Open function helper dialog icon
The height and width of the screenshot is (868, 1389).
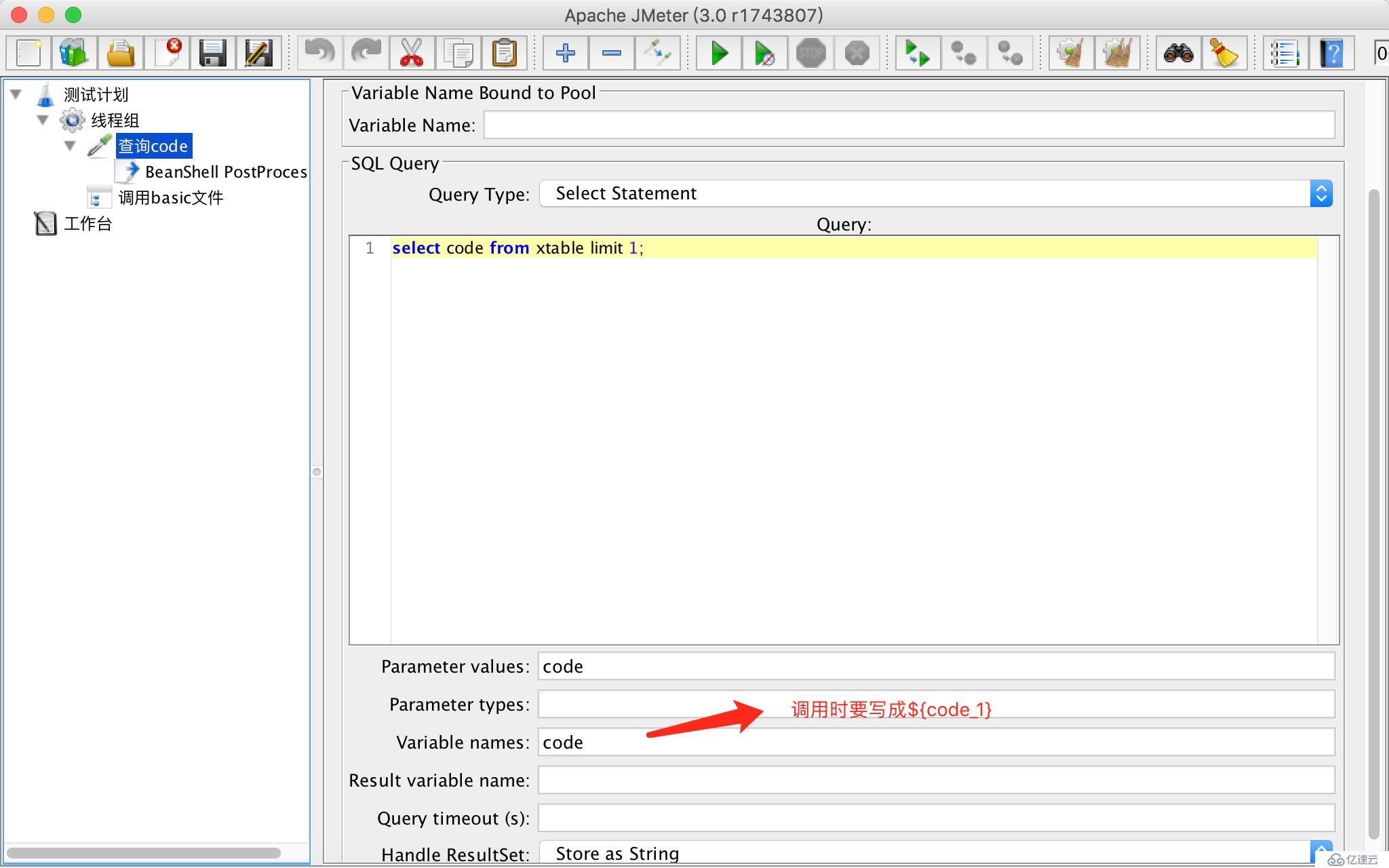click(1285, 53)
